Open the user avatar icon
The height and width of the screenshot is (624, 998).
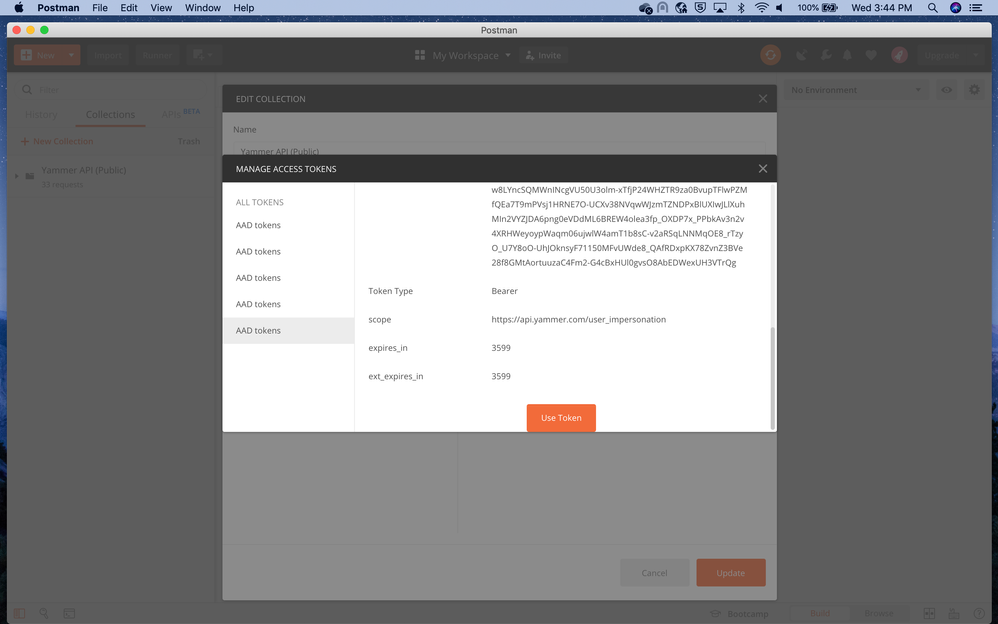899,55
